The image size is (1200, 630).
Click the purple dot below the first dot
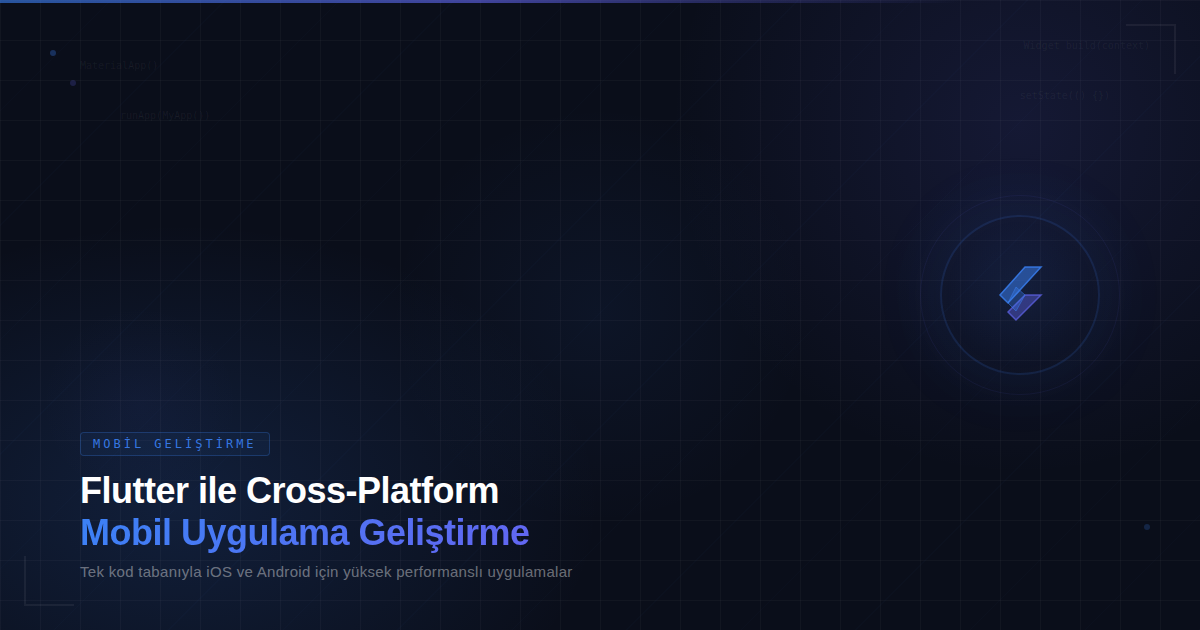pyautogui.click(x=72, y=83)
